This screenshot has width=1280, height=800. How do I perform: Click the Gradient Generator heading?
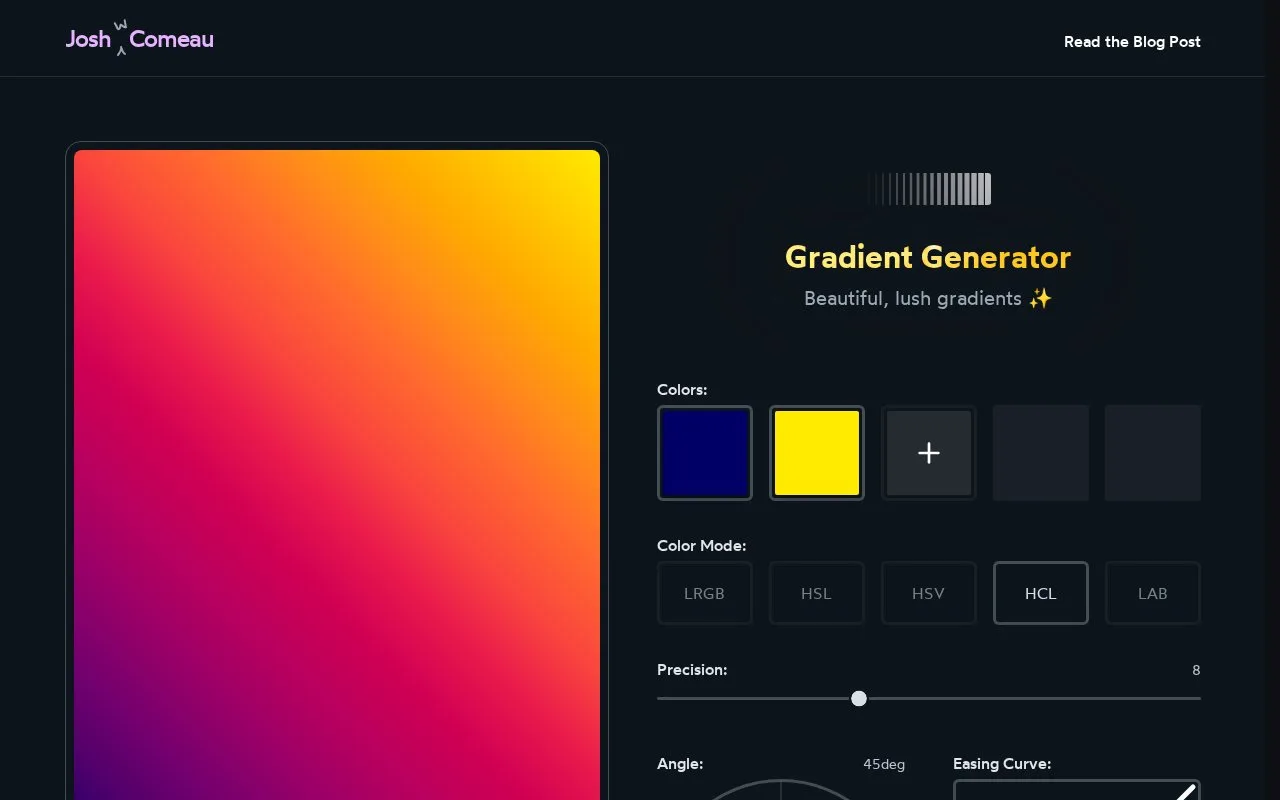pos(928,257)
